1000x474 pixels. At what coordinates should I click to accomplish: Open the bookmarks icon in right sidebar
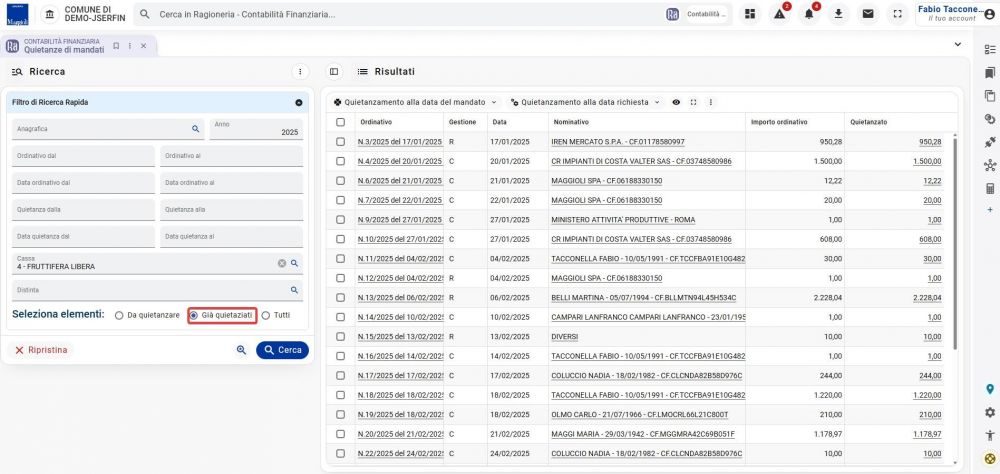tap(990, 73)
